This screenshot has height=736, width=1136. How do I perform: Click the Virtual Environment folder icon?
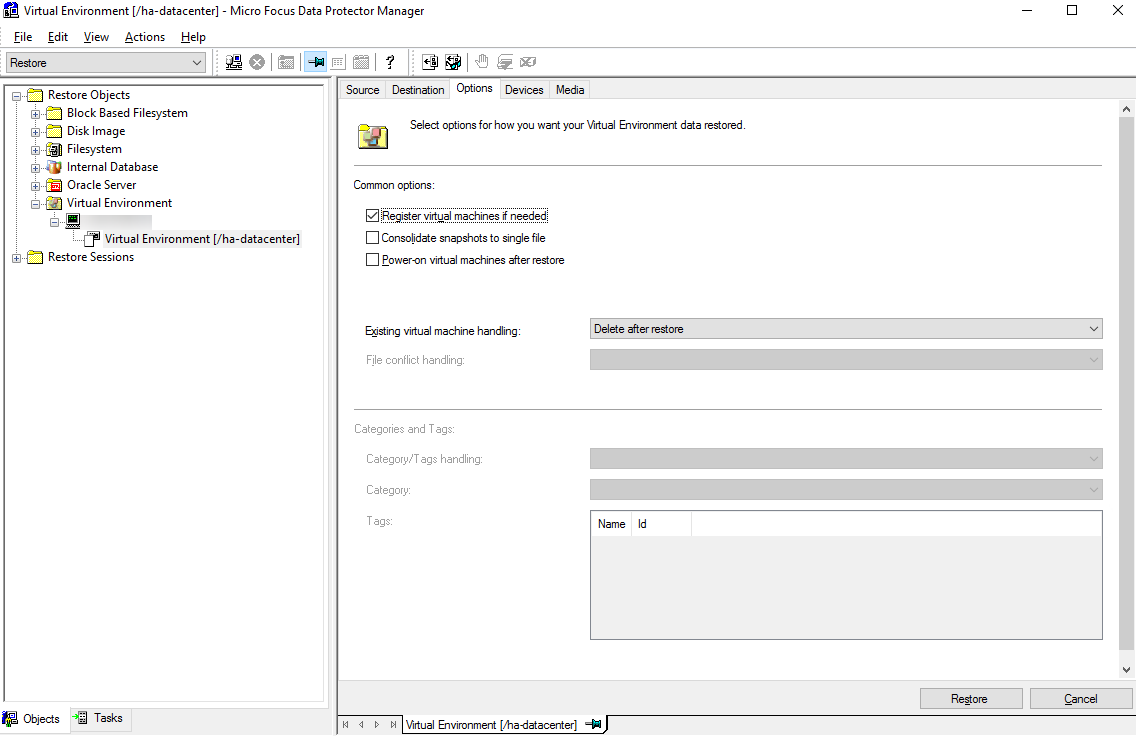click(x=54, y=203)
